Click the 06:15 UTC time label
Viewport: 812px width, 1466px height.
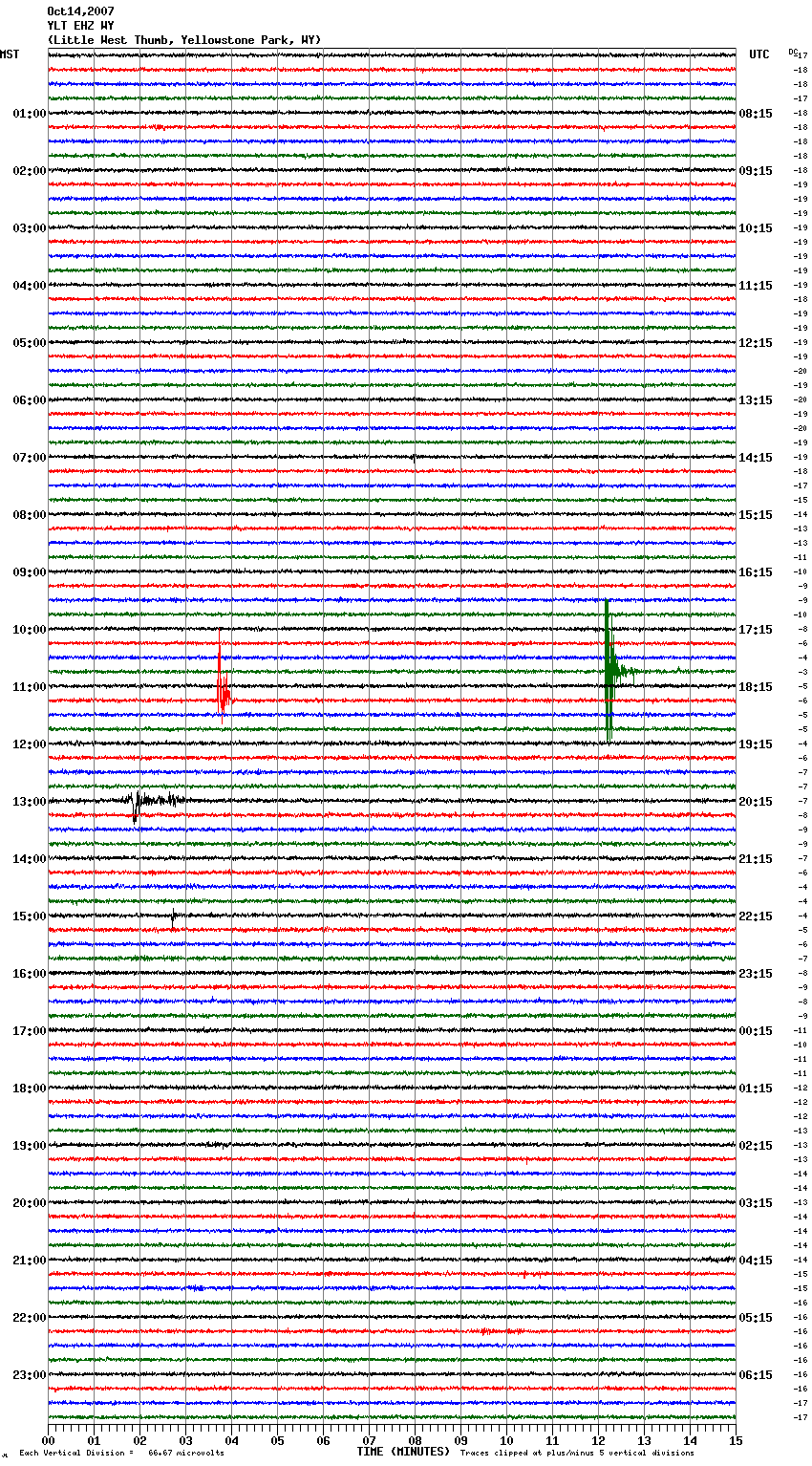(756, 1375)
